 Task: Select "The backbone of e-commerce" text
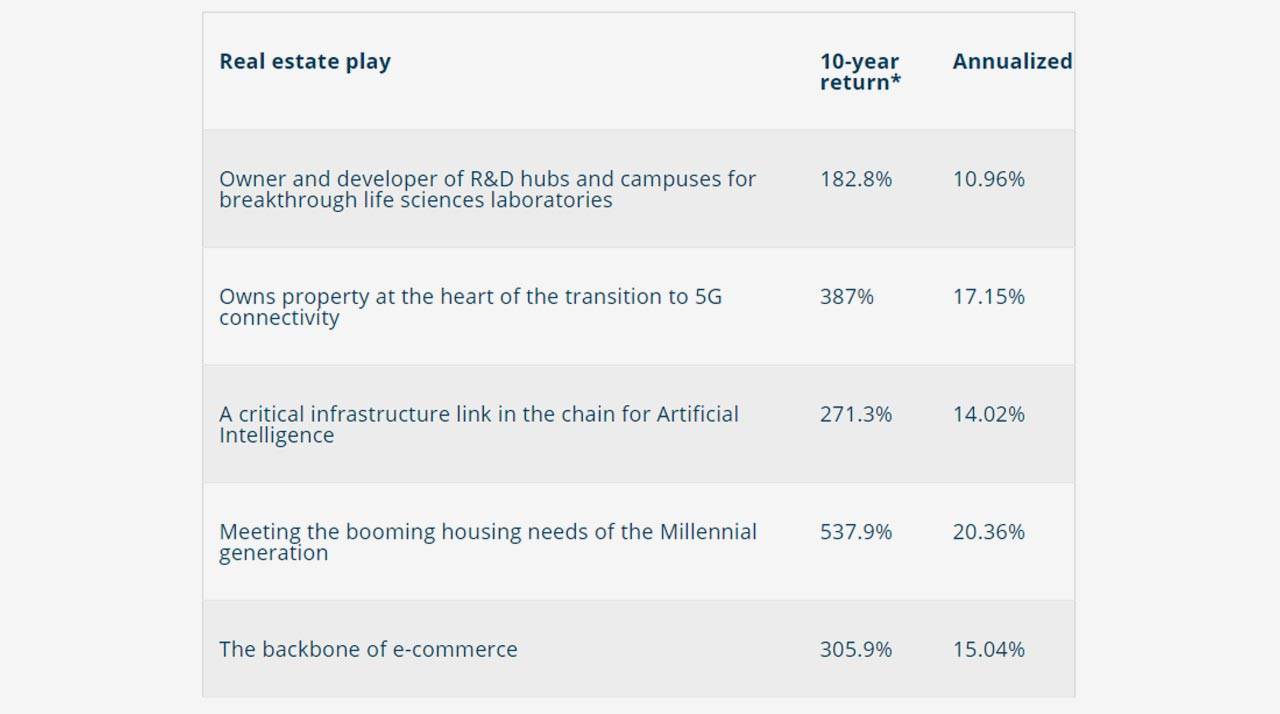(x=368, y=649)
